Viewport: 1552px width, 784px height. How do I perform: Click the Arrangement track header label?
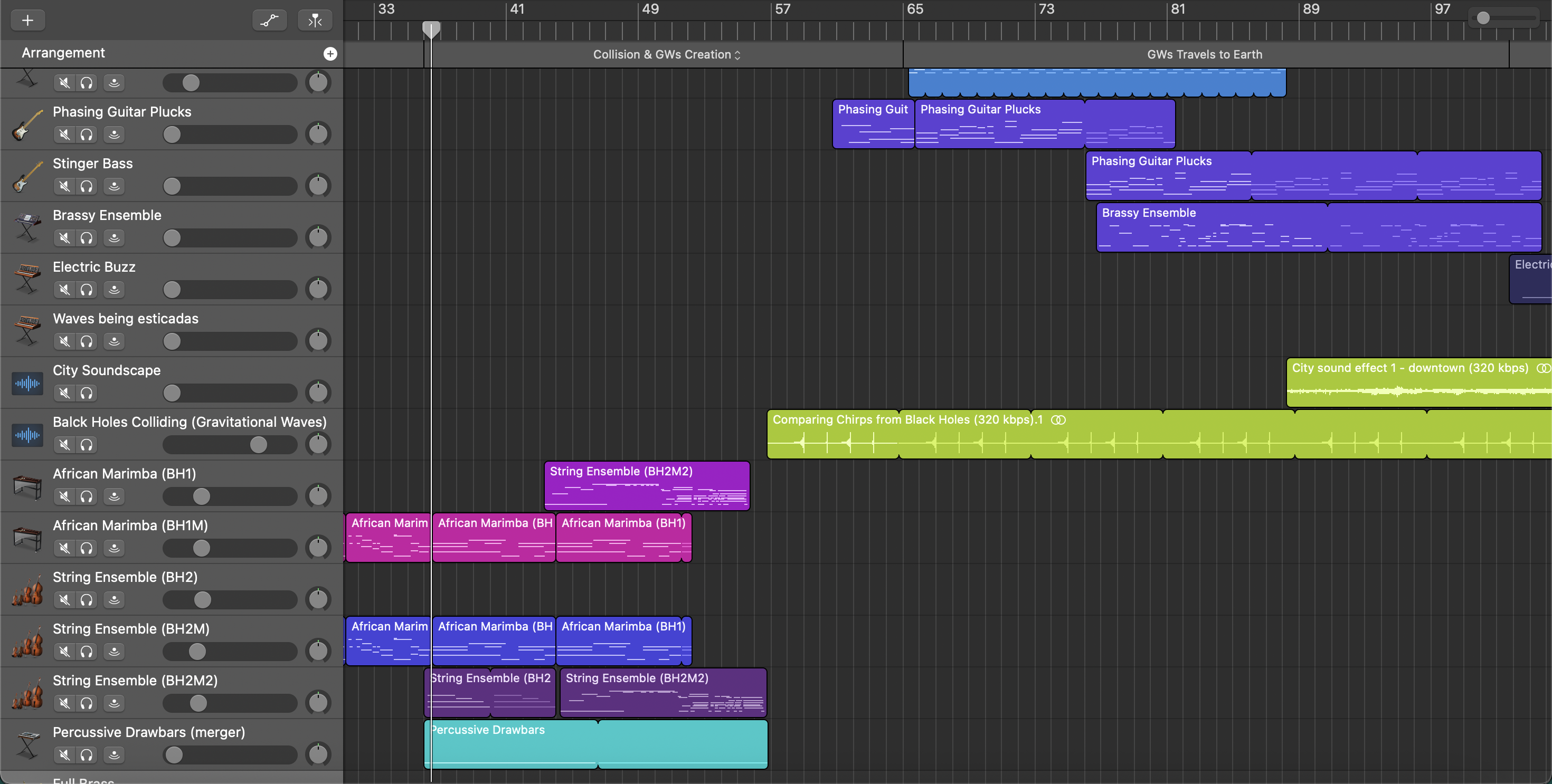(63, 53)
